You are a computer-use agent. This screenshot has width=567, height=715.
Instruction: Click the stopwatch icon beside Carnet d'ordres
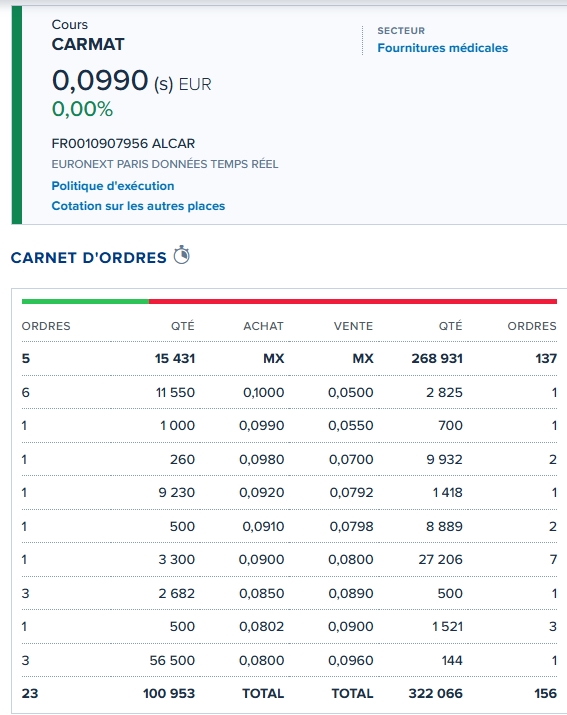(x=182, y=255)
